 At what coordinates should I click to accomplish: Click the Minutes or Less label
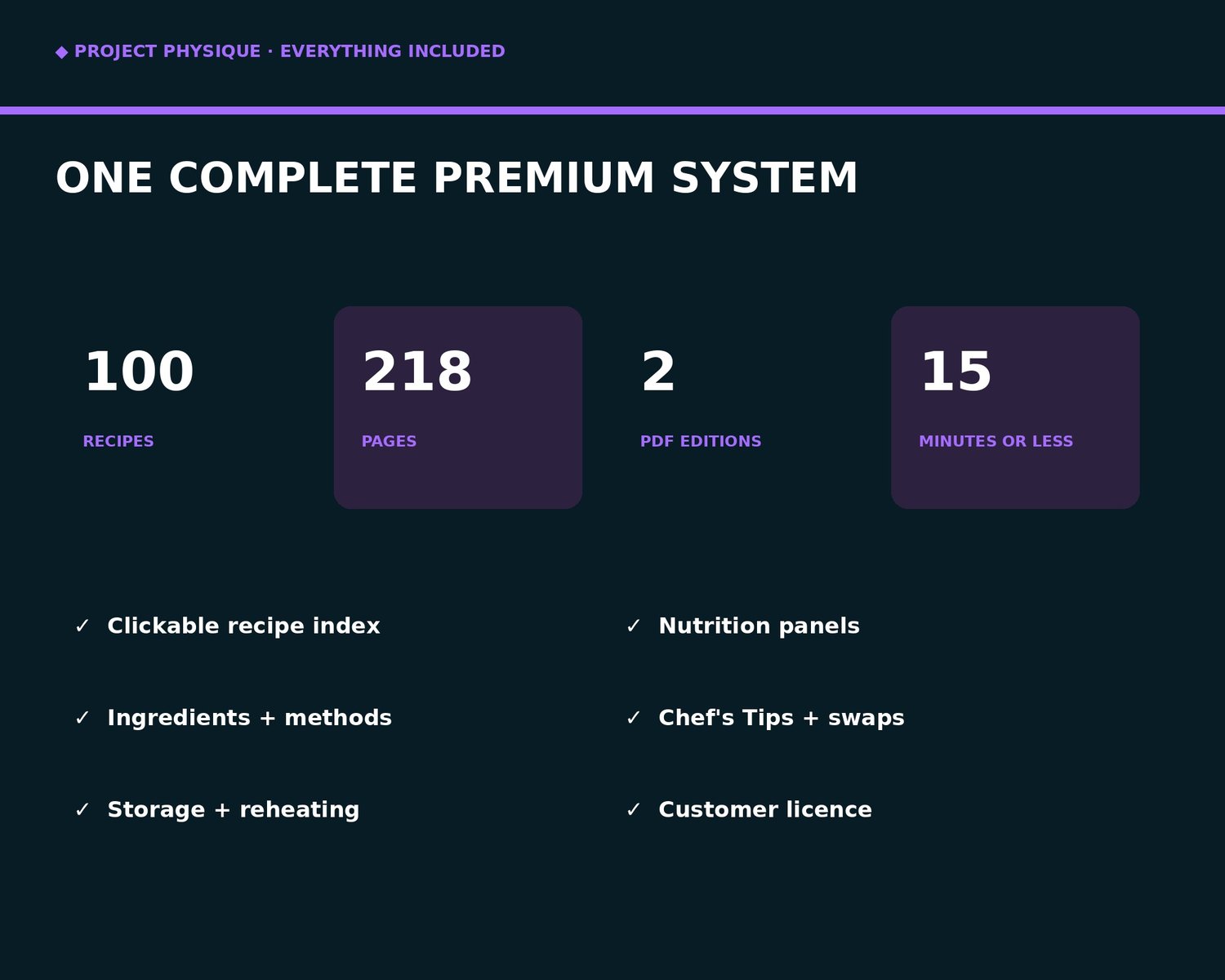[996, 441]
